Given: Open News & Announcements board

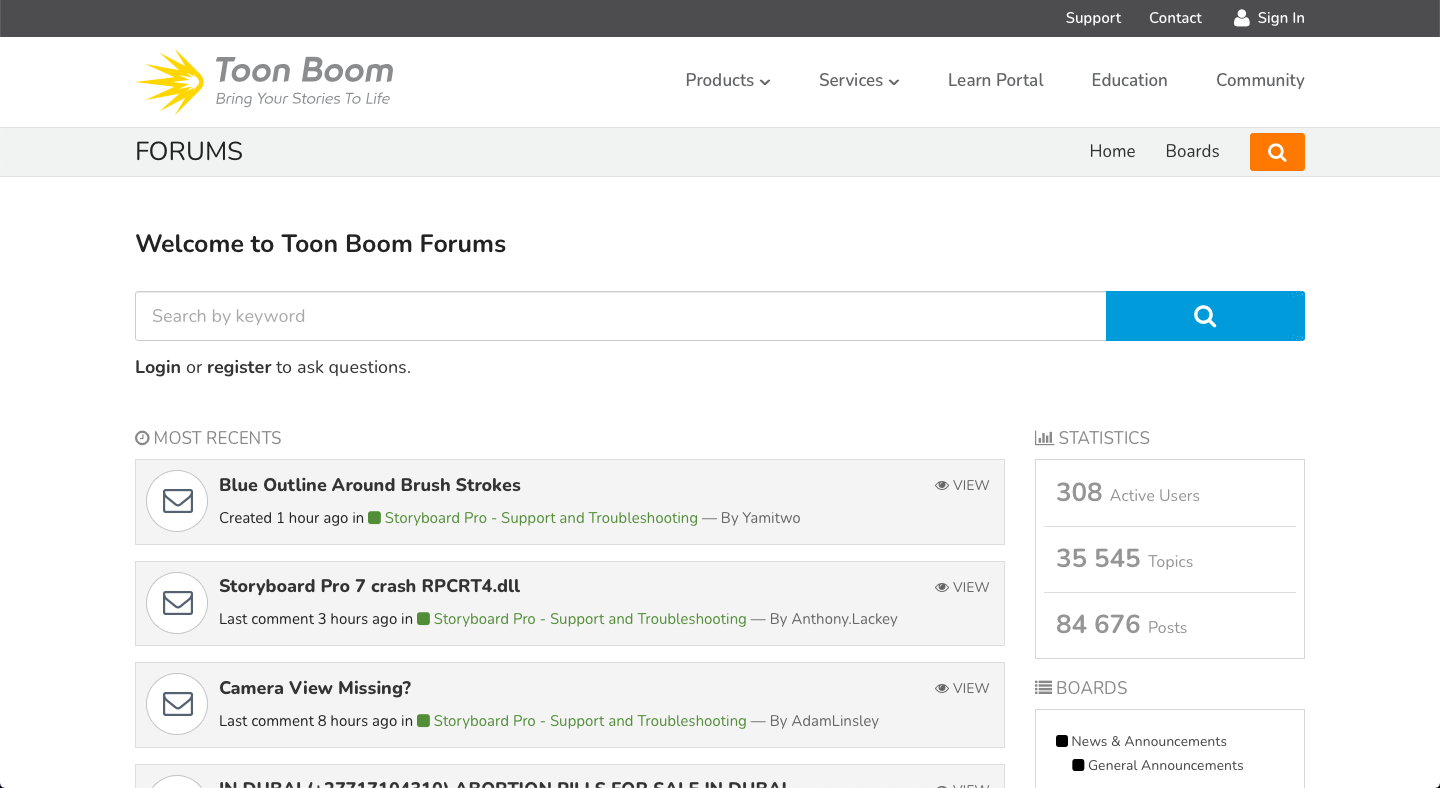Looking at the screenshot, I should pyautogui.click(x=1149, y=741).
